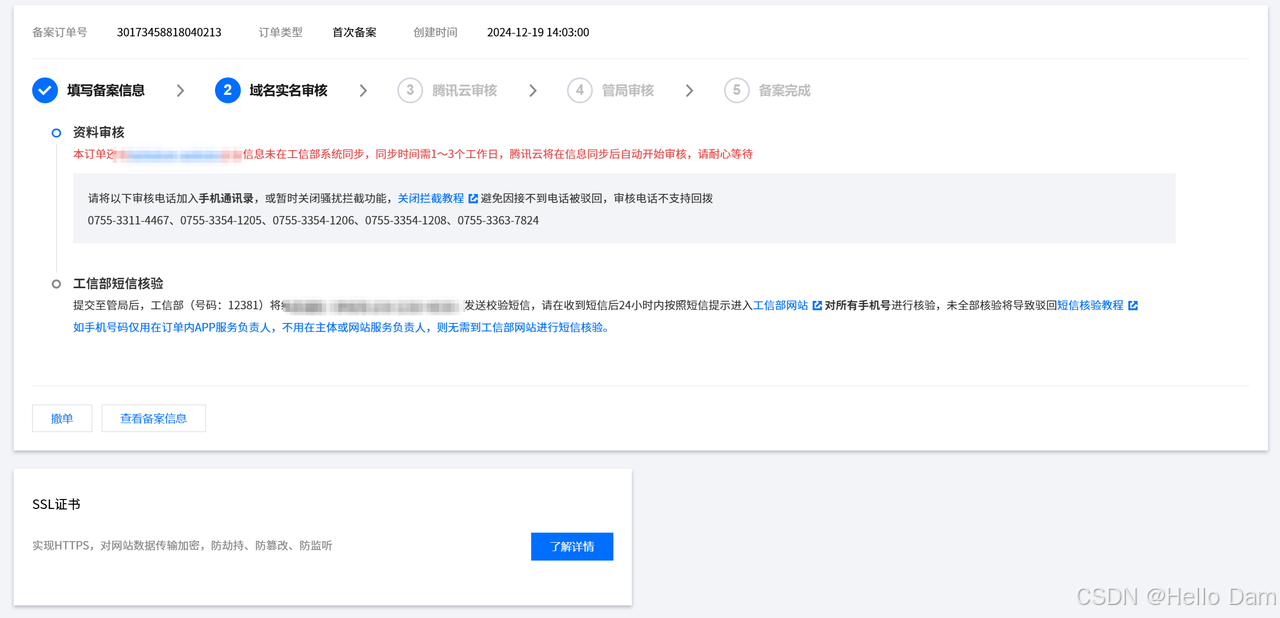Click the checkmark icon on step 填写备案信息
This screenshot has height=618, width=1280.
45,90
